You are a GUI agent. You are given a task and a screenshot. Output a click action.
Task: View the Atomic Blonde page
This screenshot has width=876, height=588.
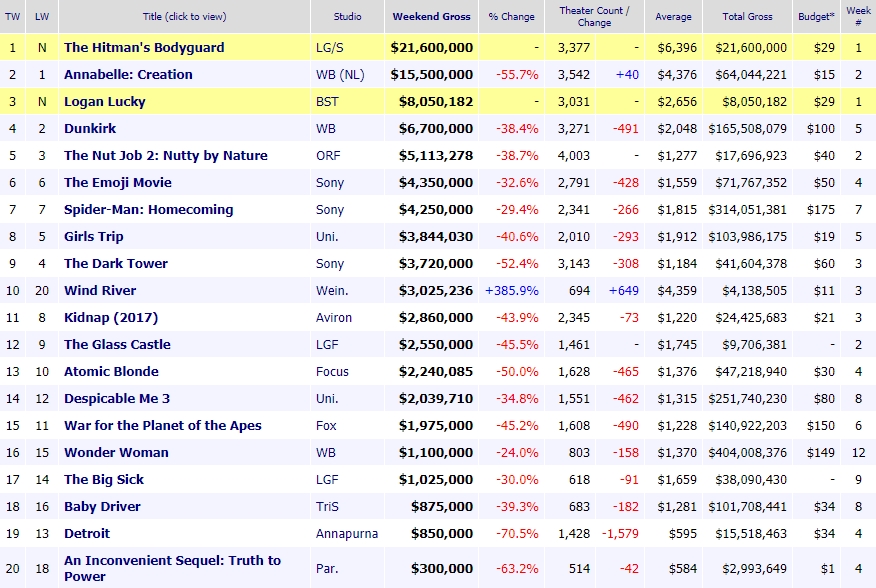[111, 372]
